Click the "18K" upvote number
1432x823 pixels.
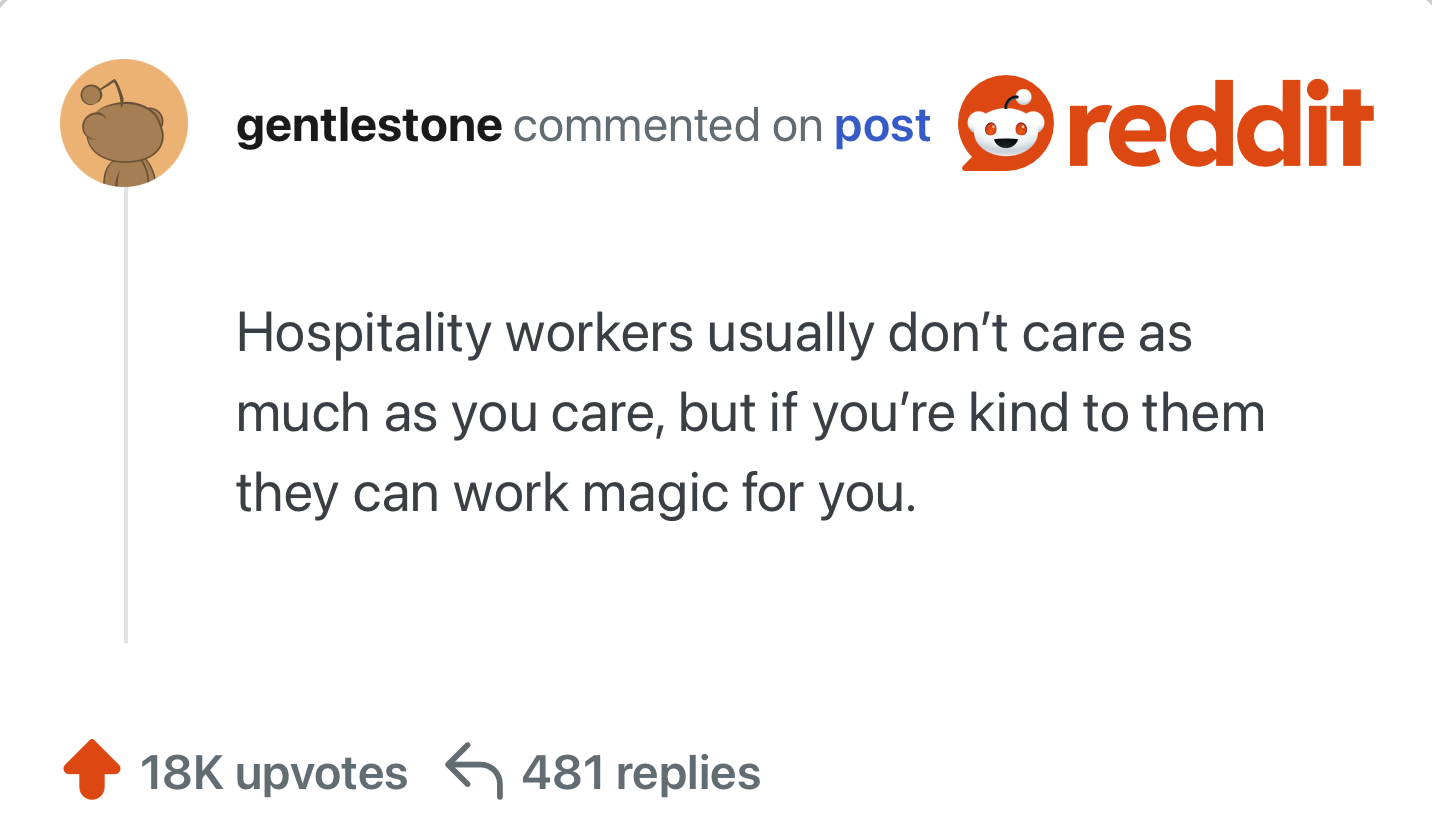pyautogui.click(x=180, y=773)
